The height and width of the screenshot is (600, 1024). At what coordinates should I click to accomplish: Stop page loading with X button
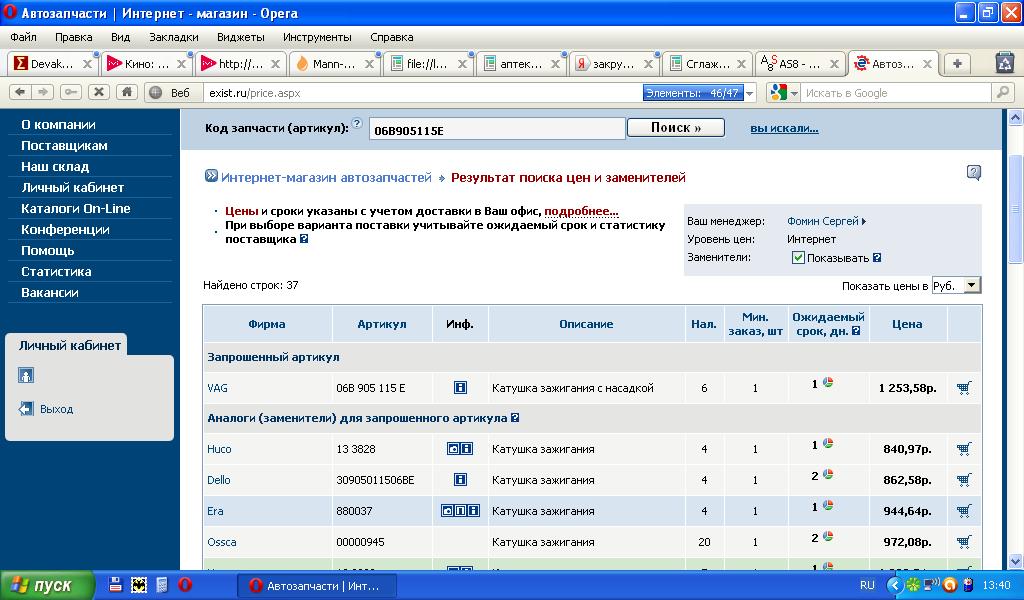point(98,92)
